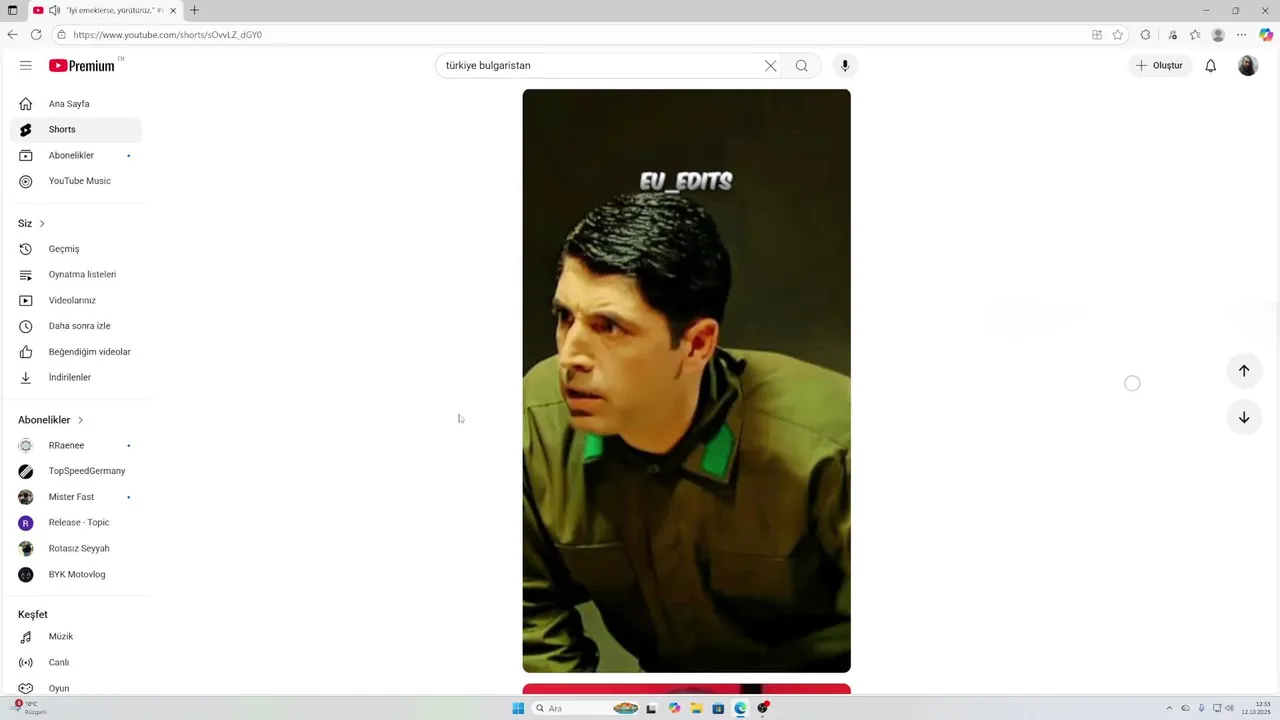Open Daha sonra izle list
The image size is (1280, 720).
coord(76,326)
